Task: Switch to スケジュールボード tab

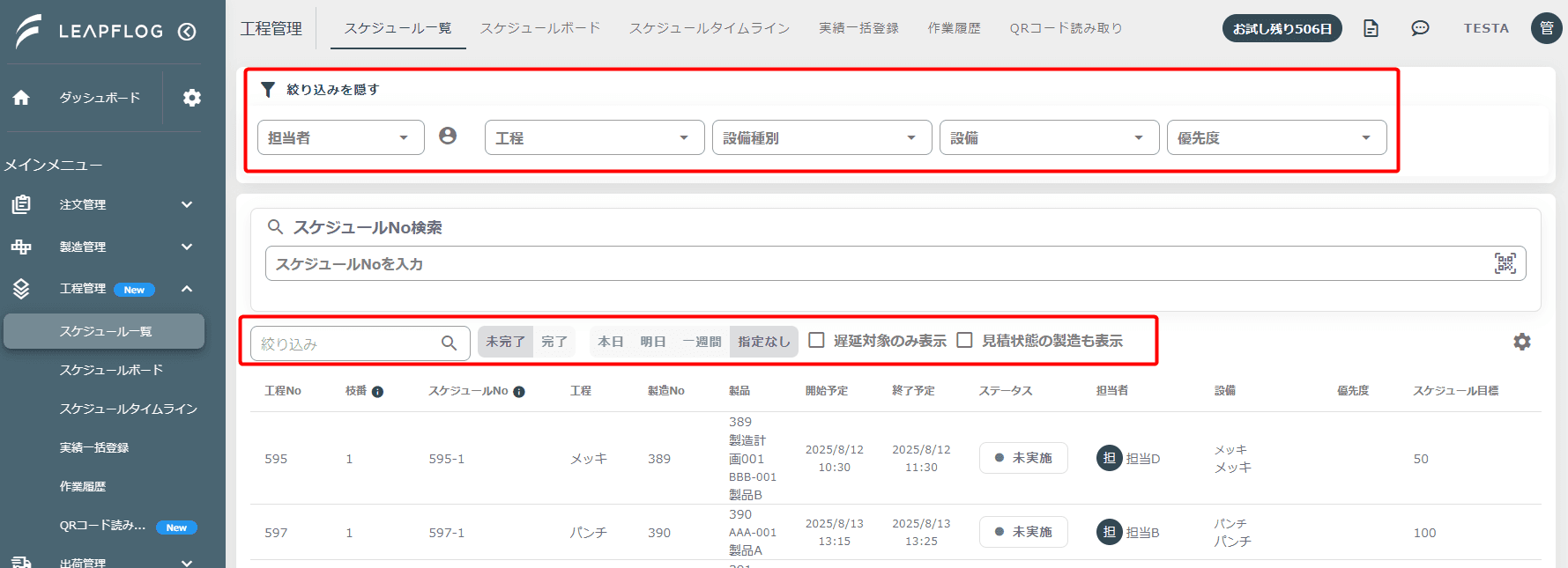Action: click(540, 28)
